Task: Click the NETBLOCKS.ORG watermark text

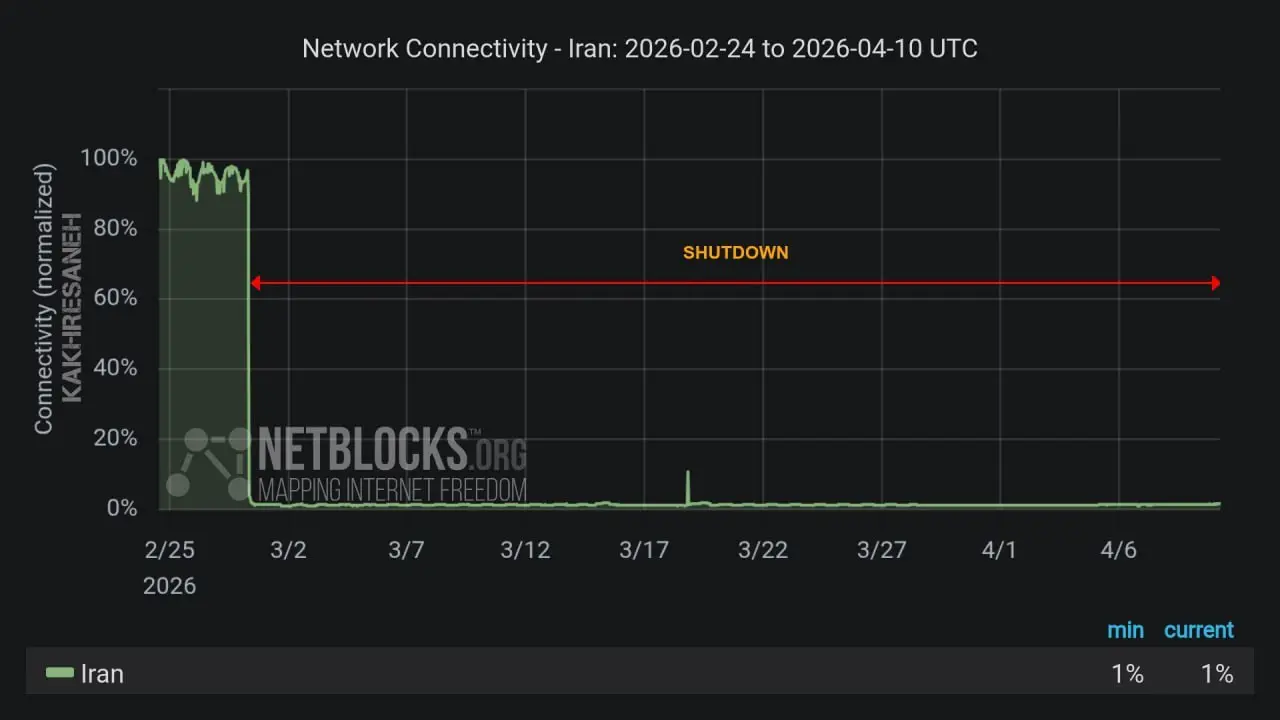Action: tap(392, 450)
